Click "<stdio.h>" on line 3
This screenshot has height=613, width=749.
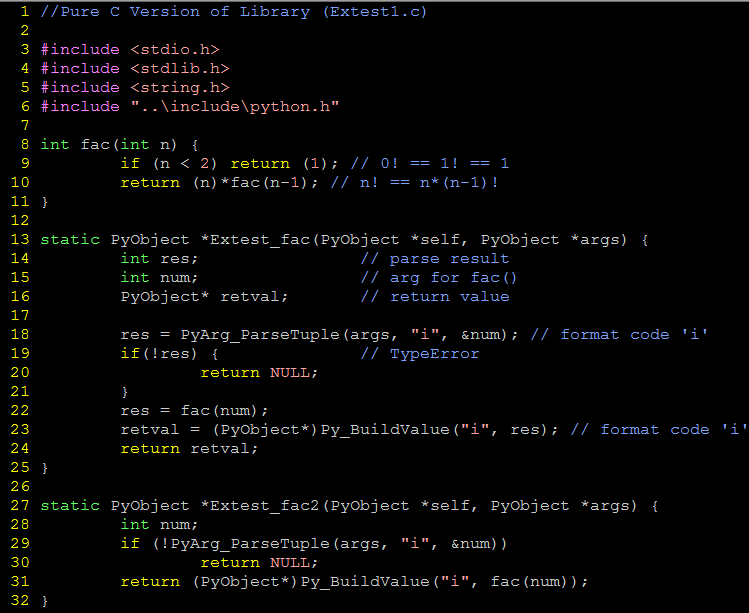(175, 49)
